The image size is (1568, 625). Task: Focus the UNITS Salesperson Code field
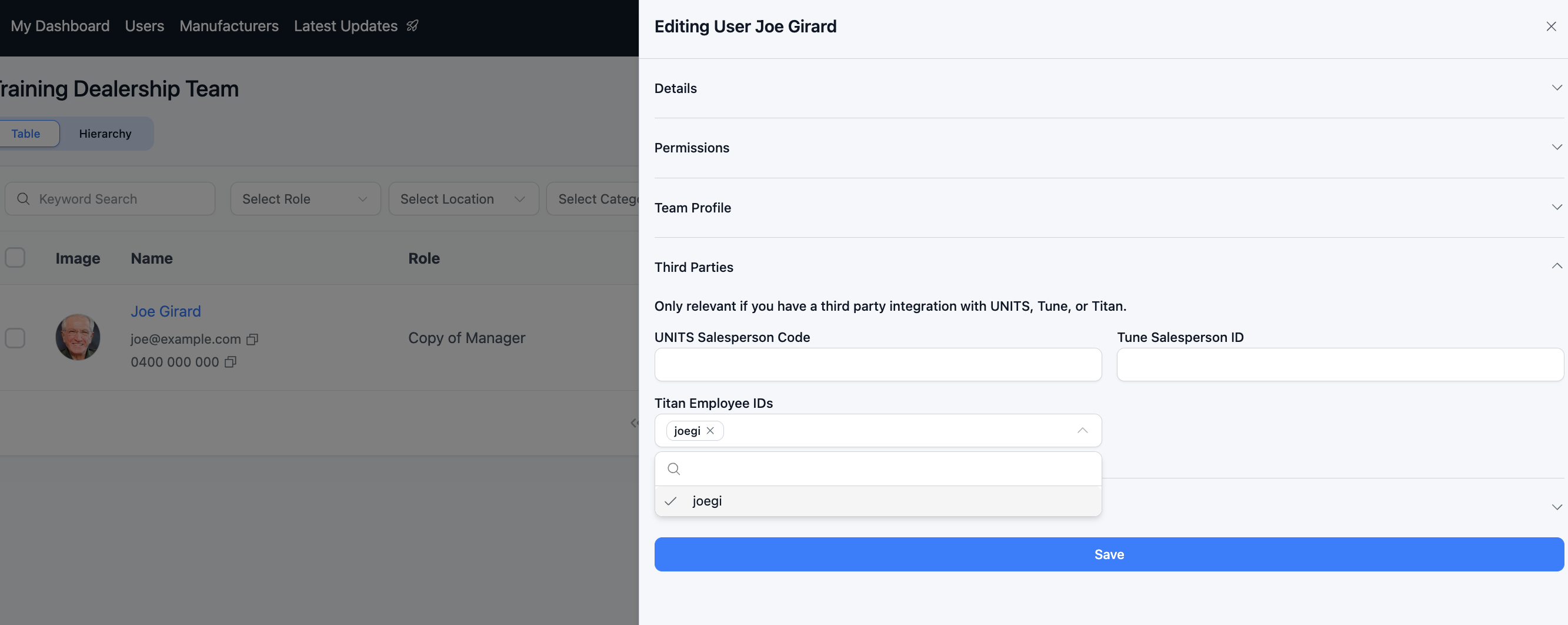click(x=878, y=365)
